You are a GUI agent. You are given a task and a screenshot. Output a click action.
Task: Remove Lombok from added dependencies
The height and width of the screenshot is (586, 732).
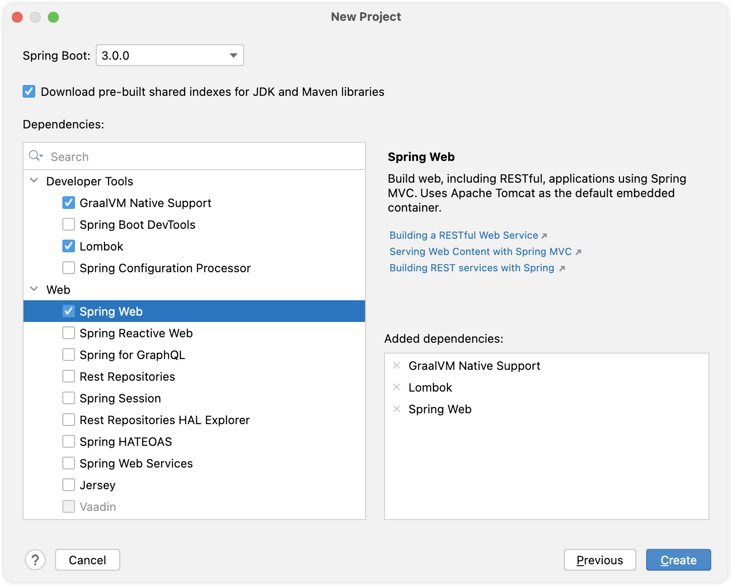tap(397, 388)
